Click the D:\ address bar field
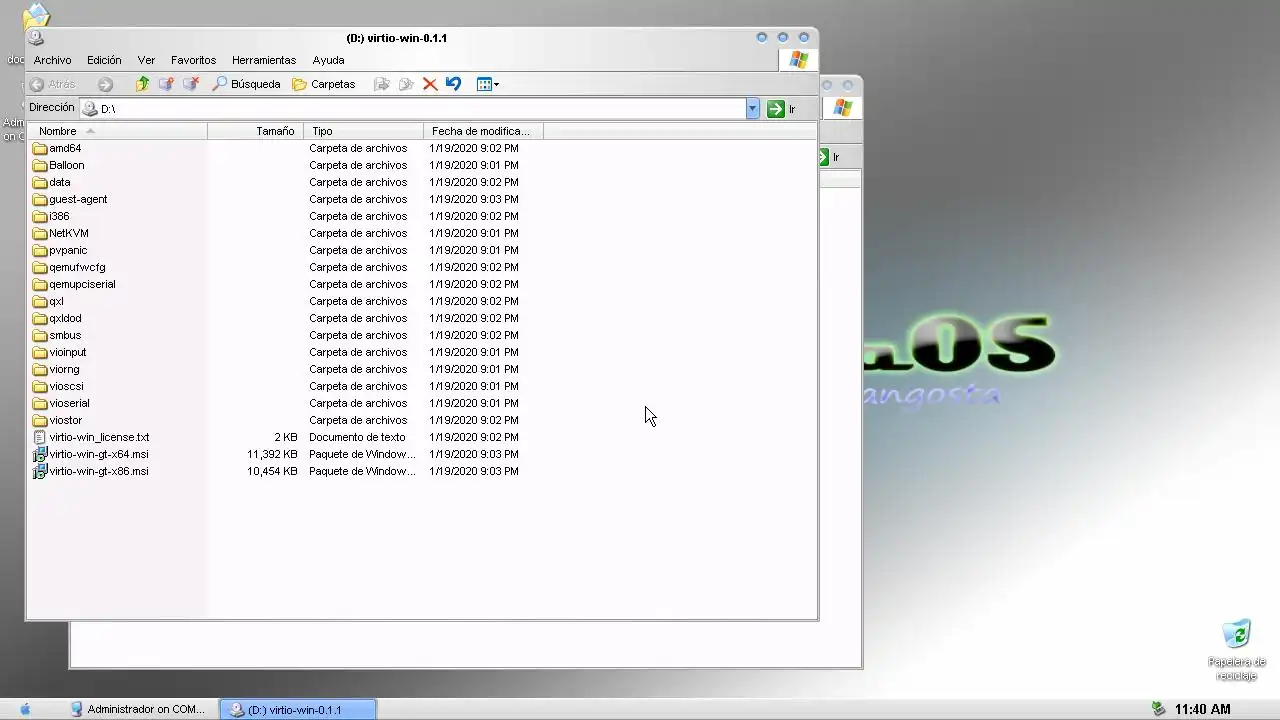This screenshot has width=1280, height=720. click(414, 108)
